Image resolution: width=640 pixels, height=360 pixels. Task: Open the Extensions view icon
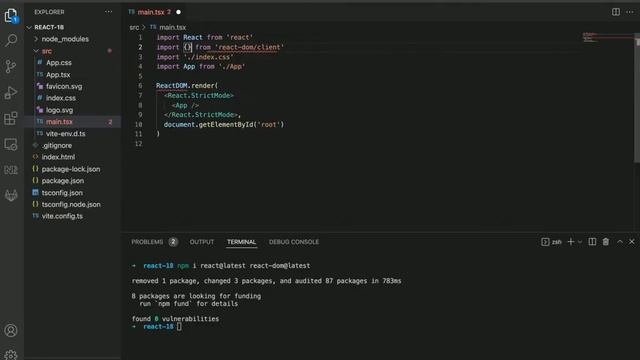coord(11,118)
